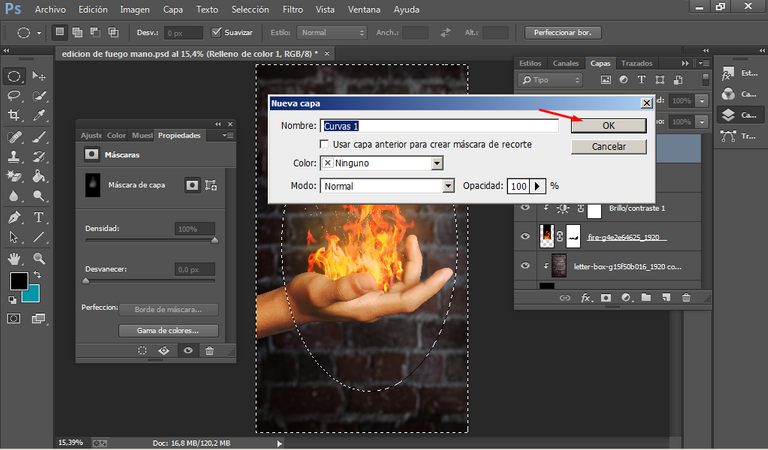Open the Estilo dropdown in options bar
This screenshot has height=450, width=768.
click(332, 32)
